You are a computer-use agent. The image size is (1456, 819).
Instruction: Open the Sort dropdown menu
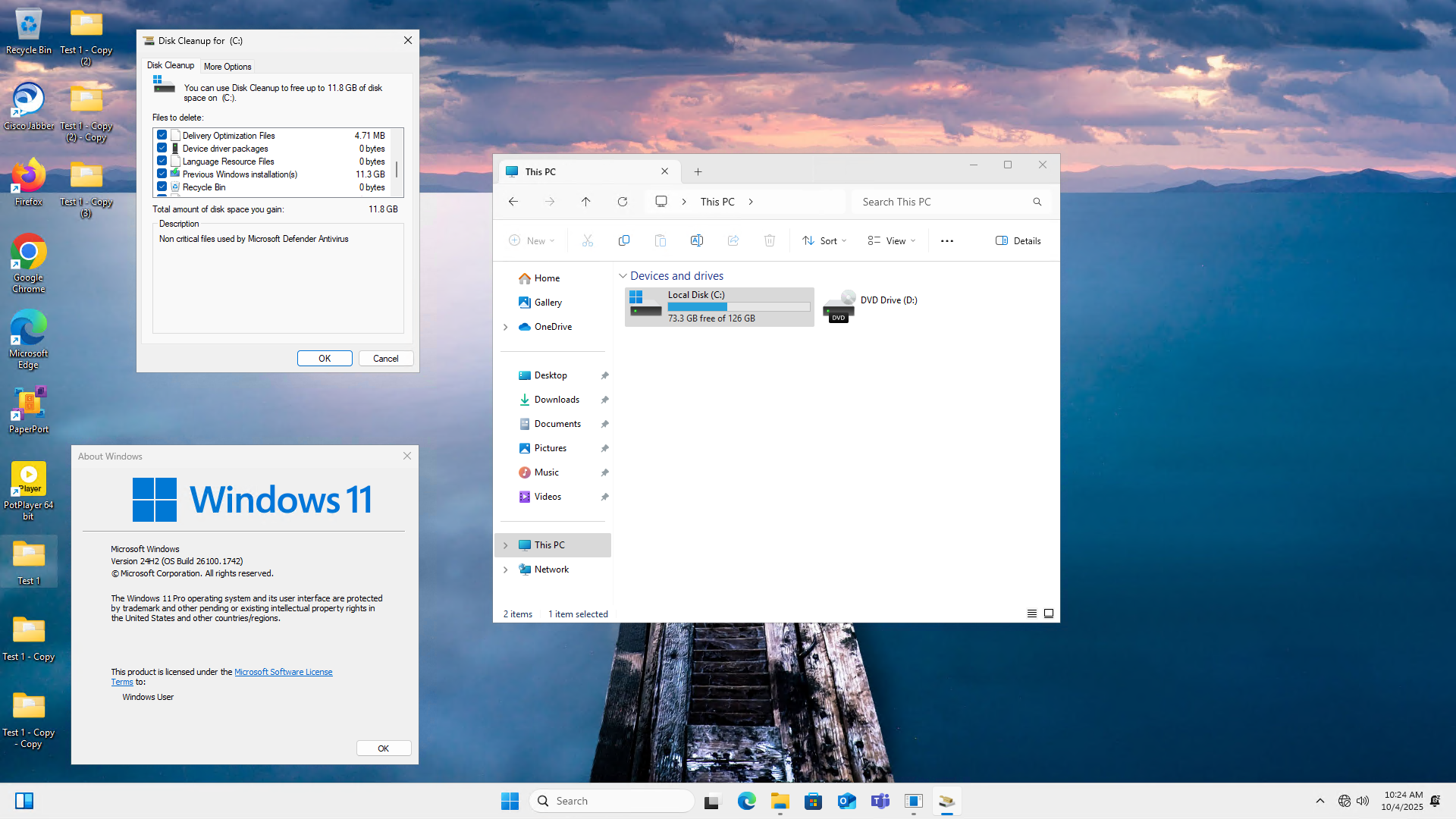pyautogui.click(x=825, y=240)
